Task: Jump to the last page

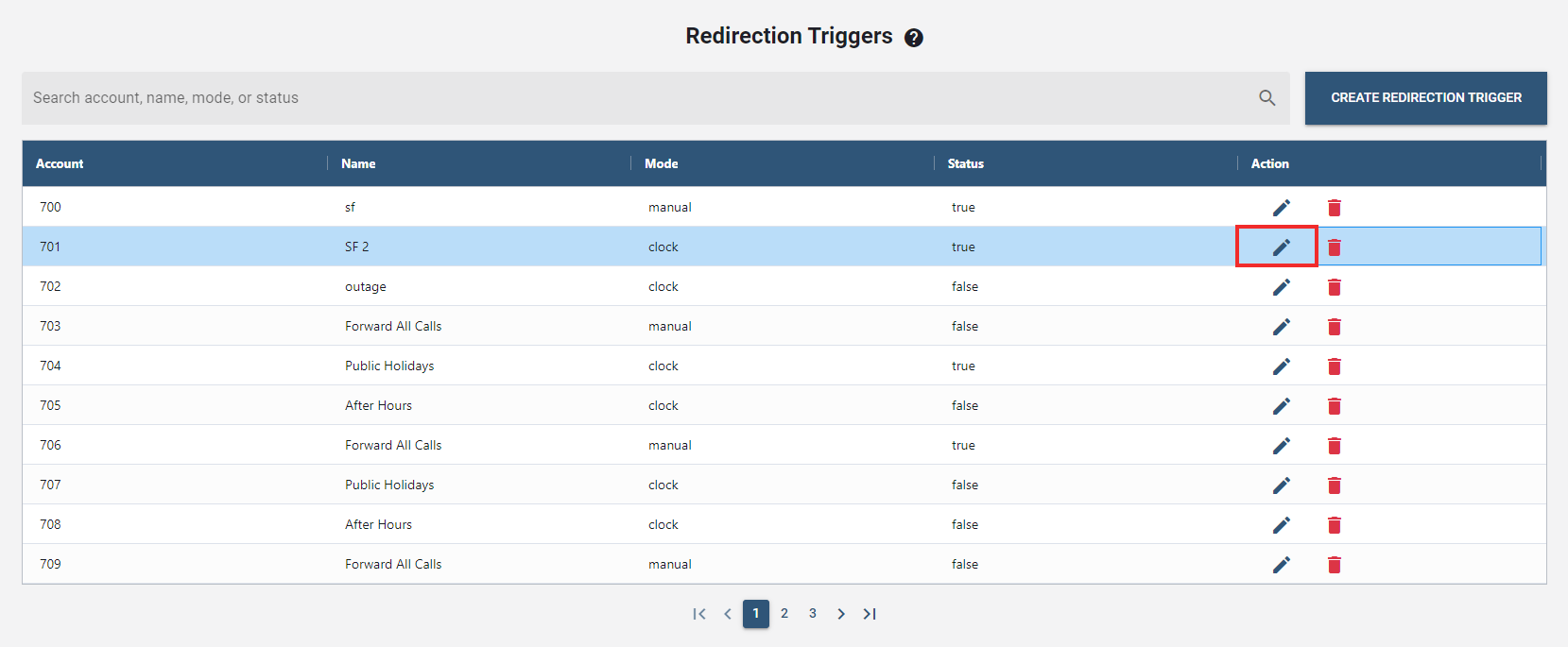Action: pos(870,614)
